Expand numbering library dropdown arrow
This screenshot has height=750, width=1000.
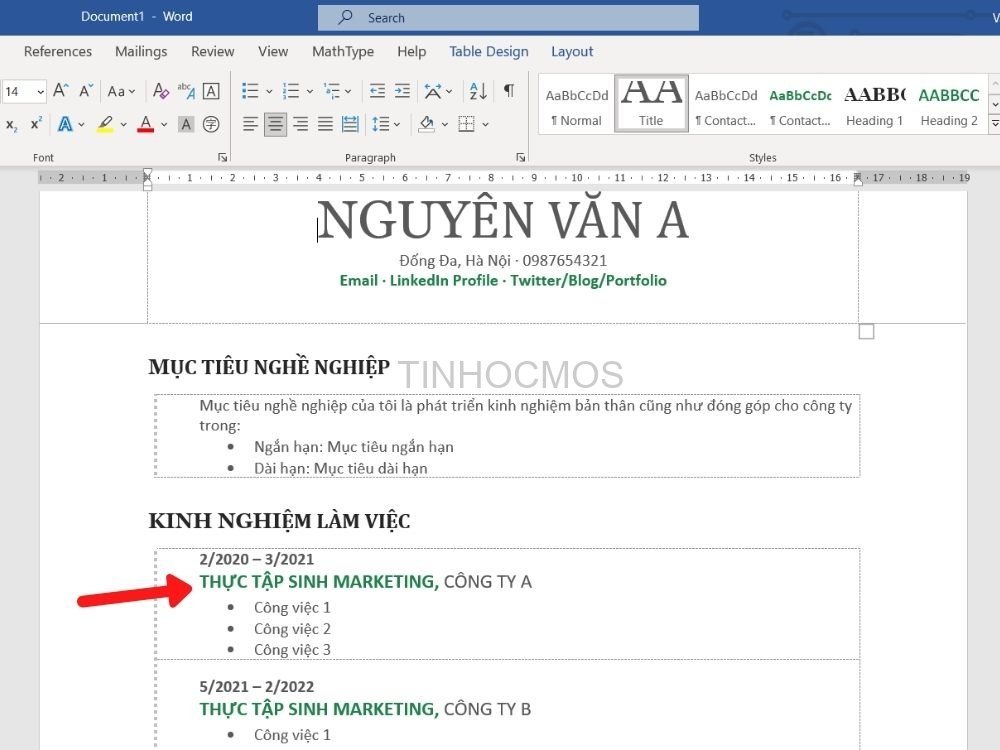coord(309,92)
